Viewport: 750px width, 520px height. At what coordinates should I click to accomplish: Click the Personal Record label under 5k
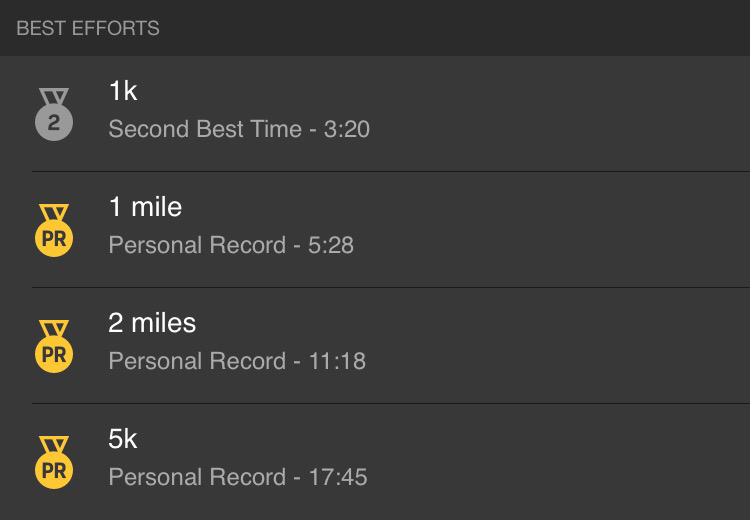[x=197, y=477]
